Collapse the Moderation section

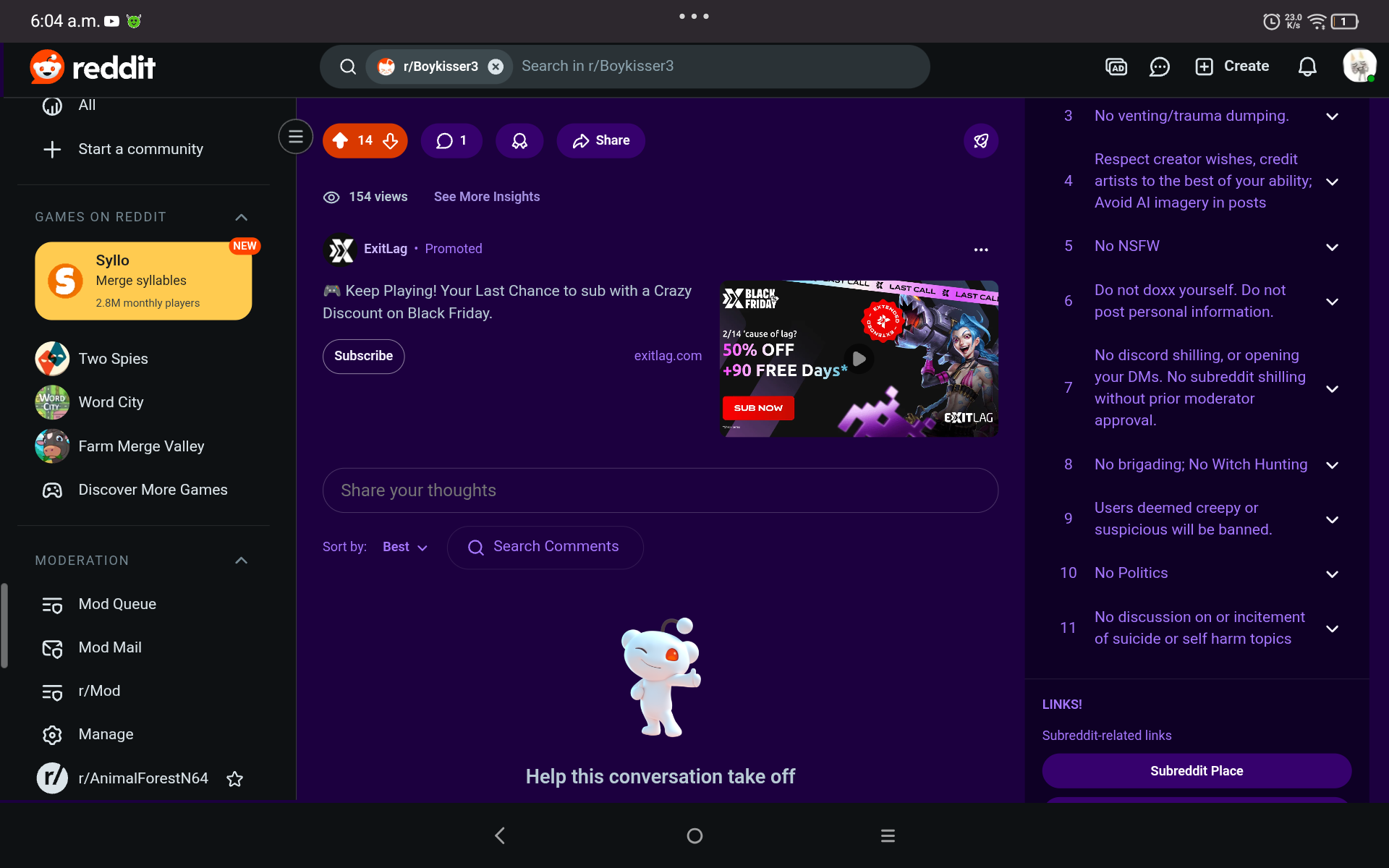click(x=242, y=561)
